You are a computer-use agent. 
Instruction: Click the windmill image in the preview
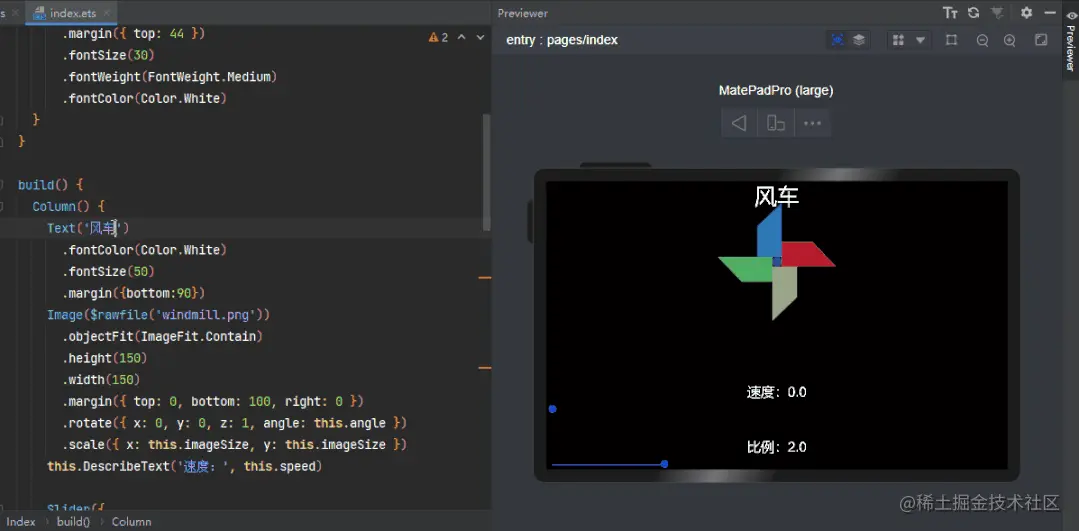tap(776, 262)
